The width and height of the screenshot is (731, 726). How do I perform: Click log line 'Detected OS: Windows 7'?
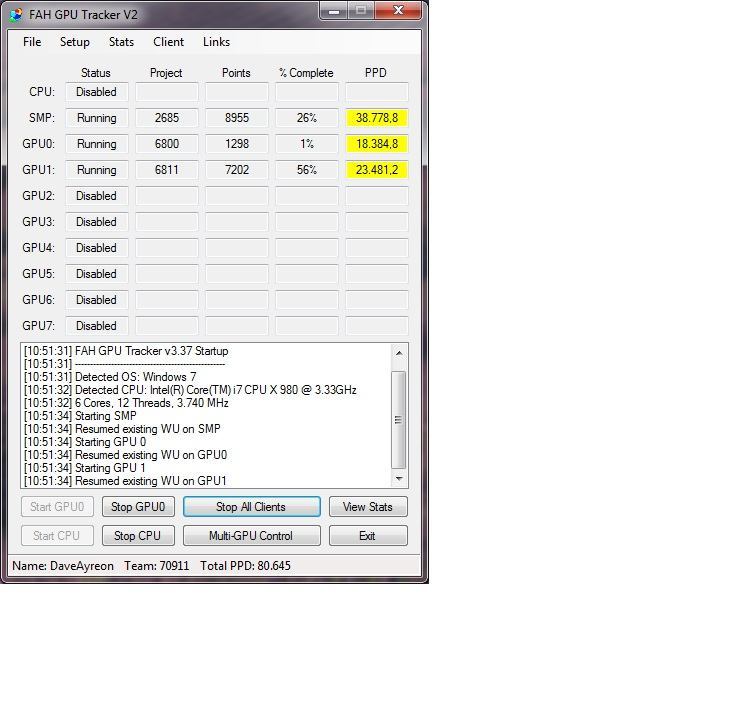[110, 377]
